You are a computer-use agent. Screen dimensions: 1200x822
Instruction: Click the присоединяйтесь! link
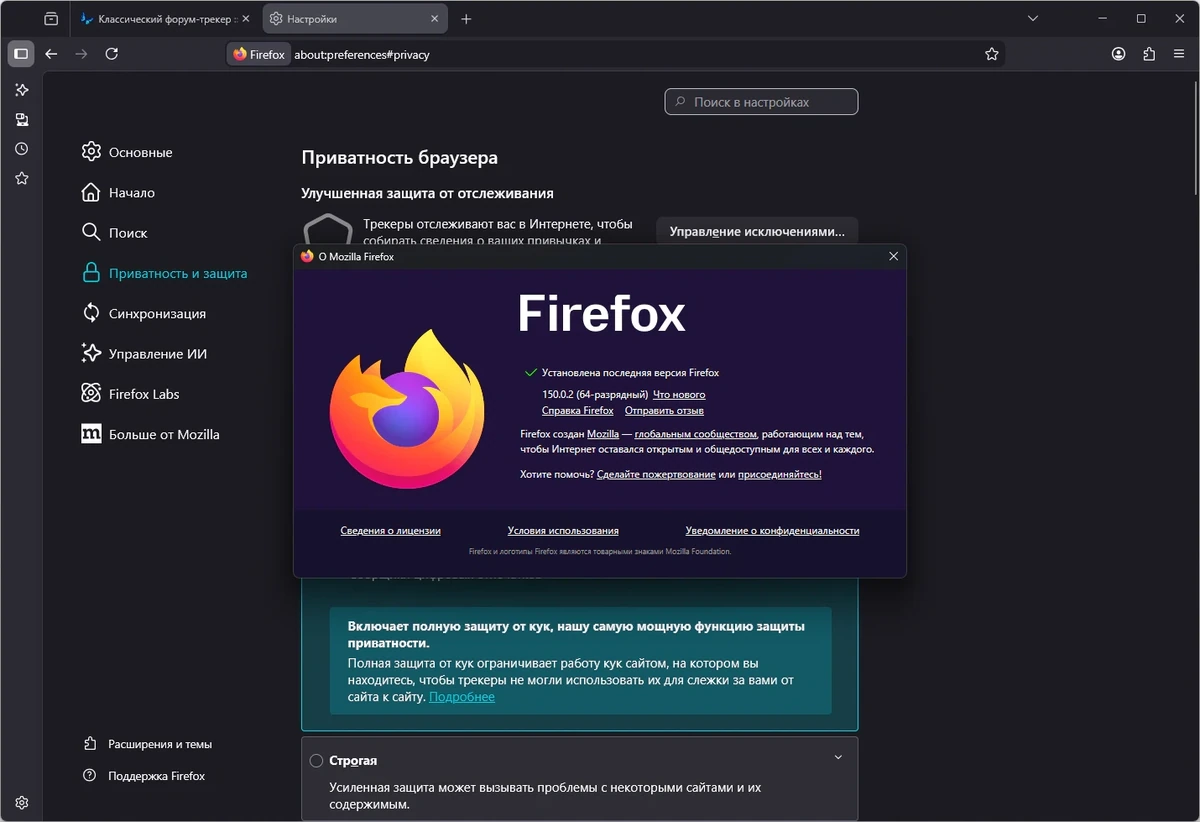780,474
